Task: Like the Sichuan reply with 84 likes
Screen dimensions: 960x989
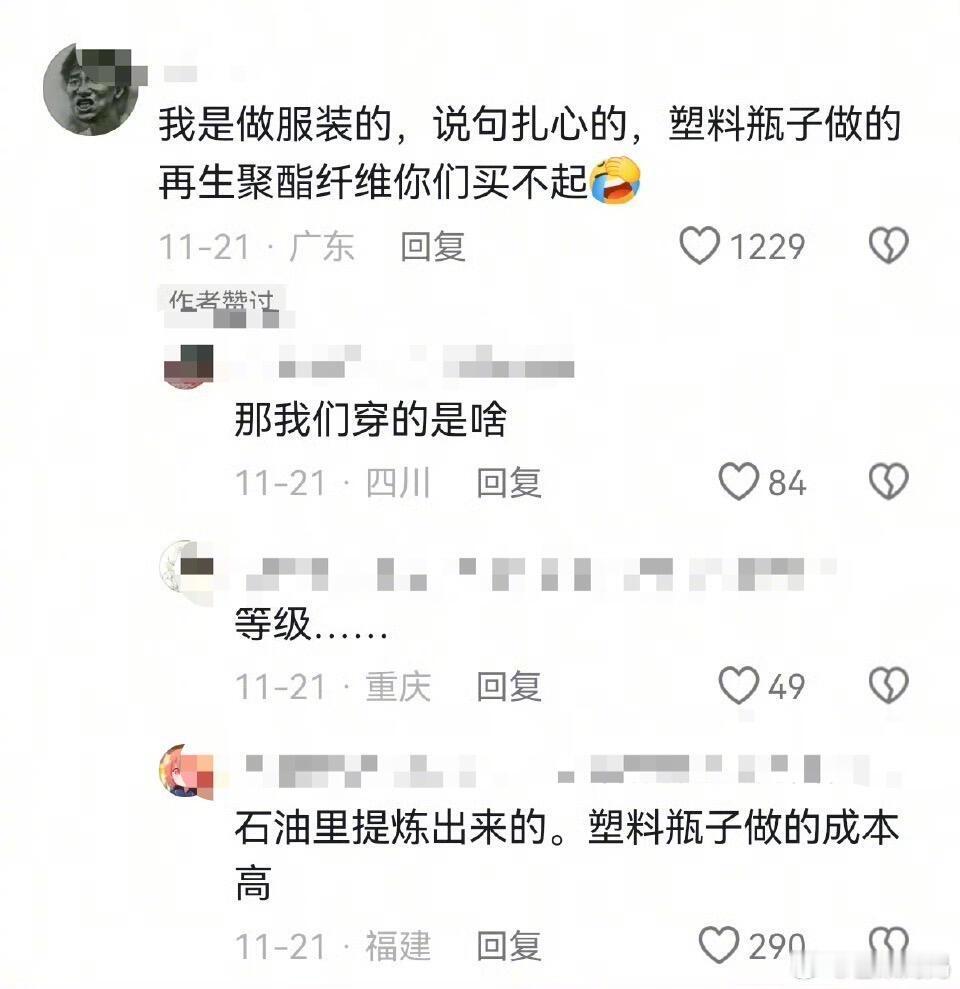Action: [738, 481]
